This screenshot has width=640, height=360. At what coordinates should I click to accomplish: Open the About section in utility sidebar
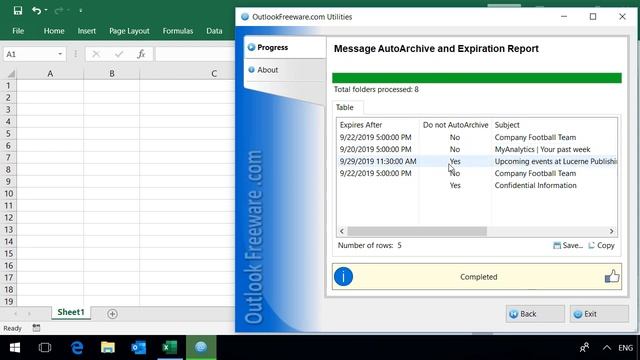[285, 70]
